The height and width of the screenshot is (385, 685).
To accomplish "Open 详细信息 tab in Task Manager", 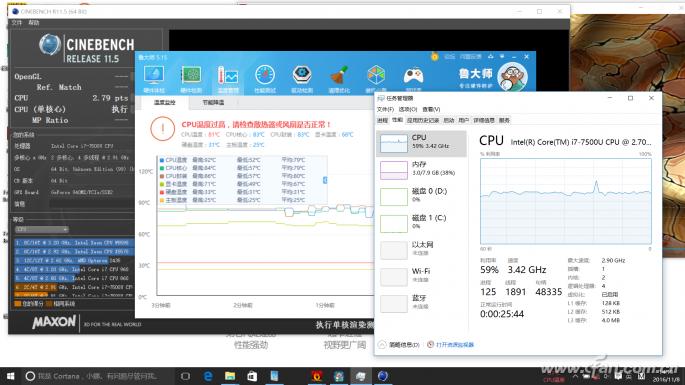I will click(484, 120).
